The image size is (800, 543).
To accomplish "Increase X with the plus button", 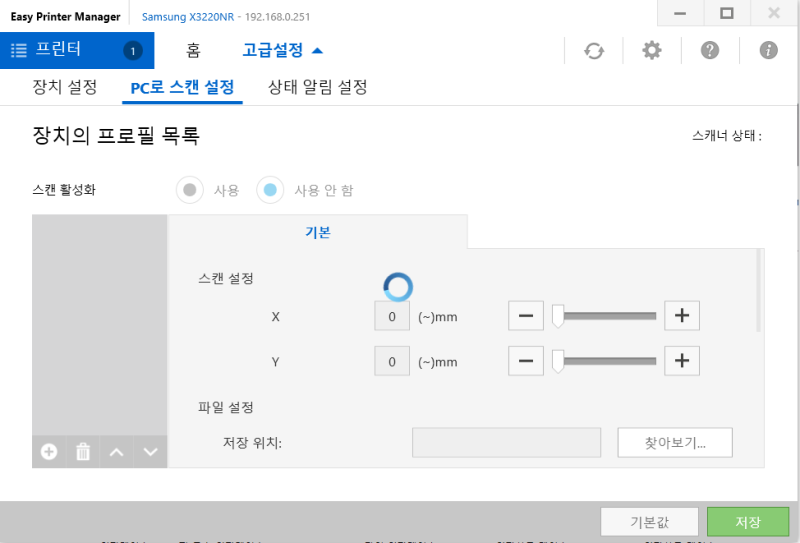I will pyautogui.click(x=682, y=316).
